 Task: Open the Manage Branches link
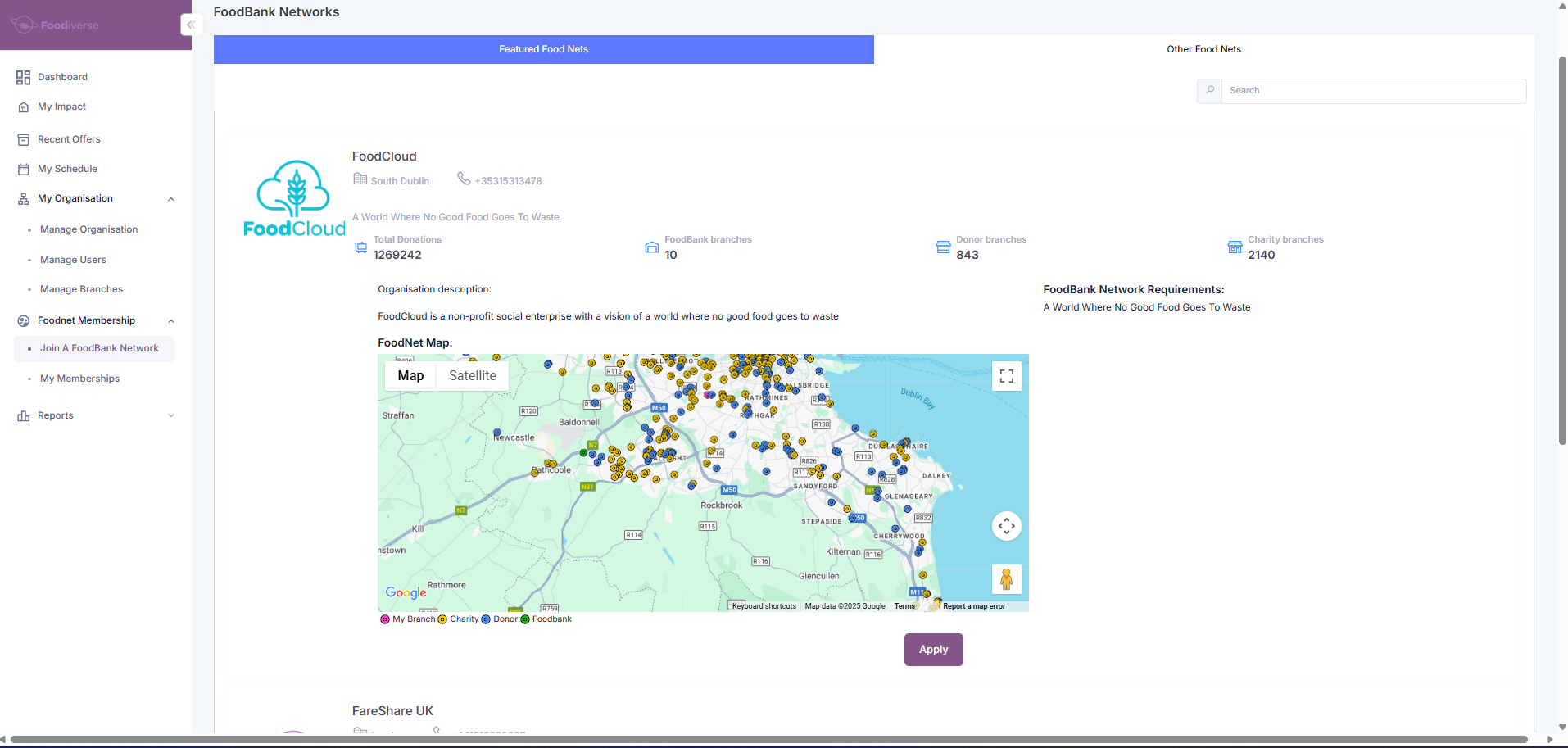pos(81,289)
